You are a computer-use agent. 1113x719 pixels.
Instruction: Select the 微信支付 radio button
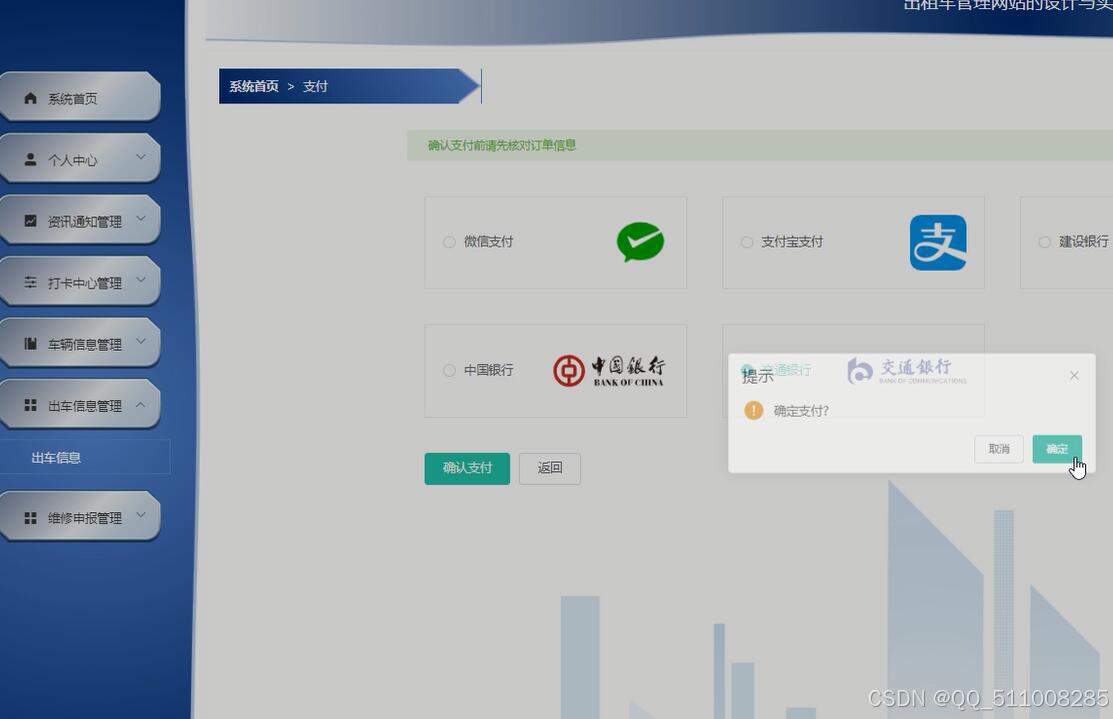coord(449,242)
